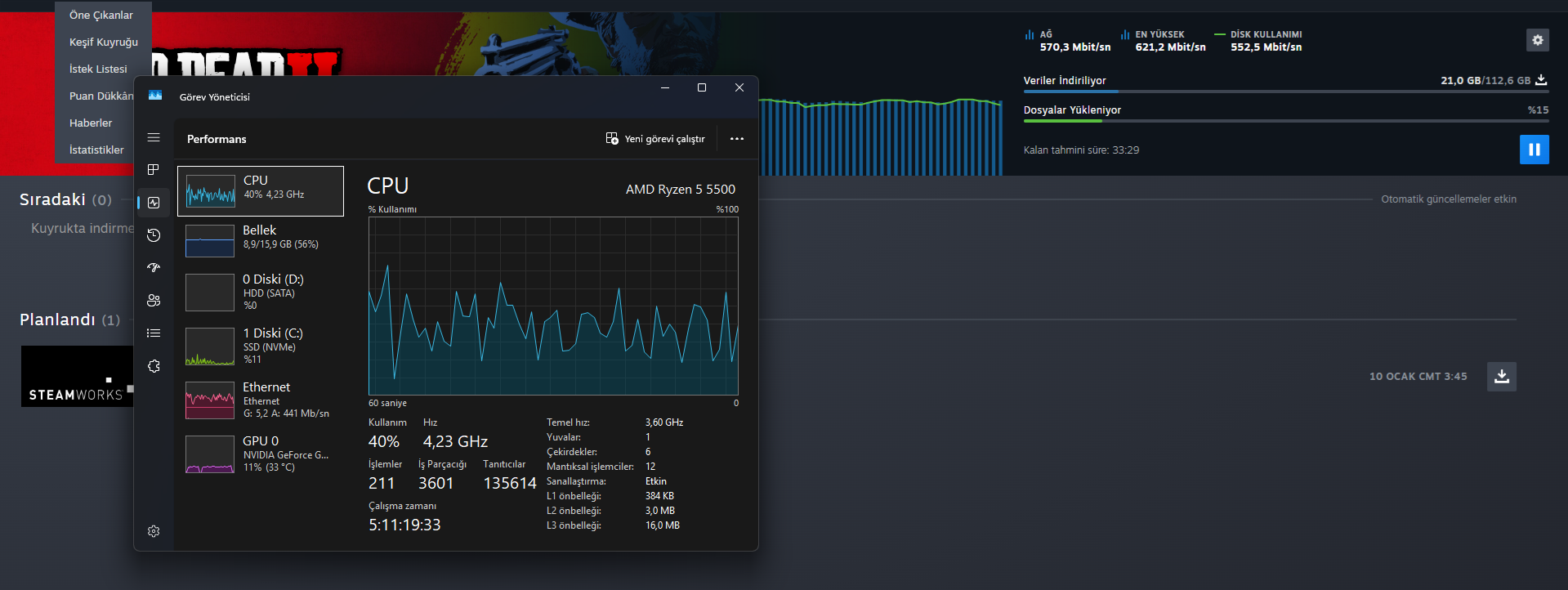Close the Görev Yöneticisi window

pyautogui.click(x=739, y=88)
